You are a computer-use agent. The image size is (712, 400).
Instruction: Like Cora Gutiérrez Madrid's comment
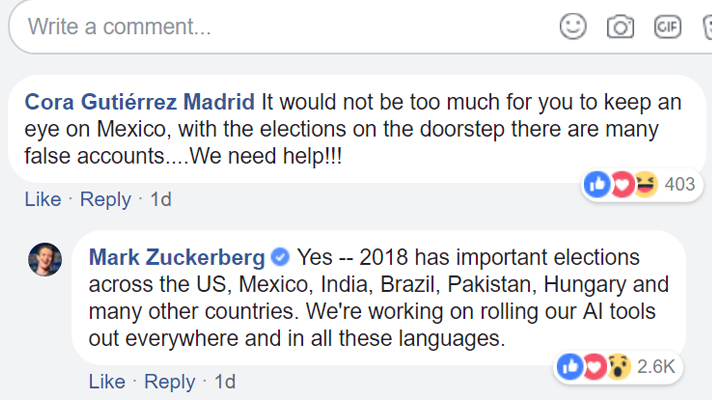click(x=43, y=199)
